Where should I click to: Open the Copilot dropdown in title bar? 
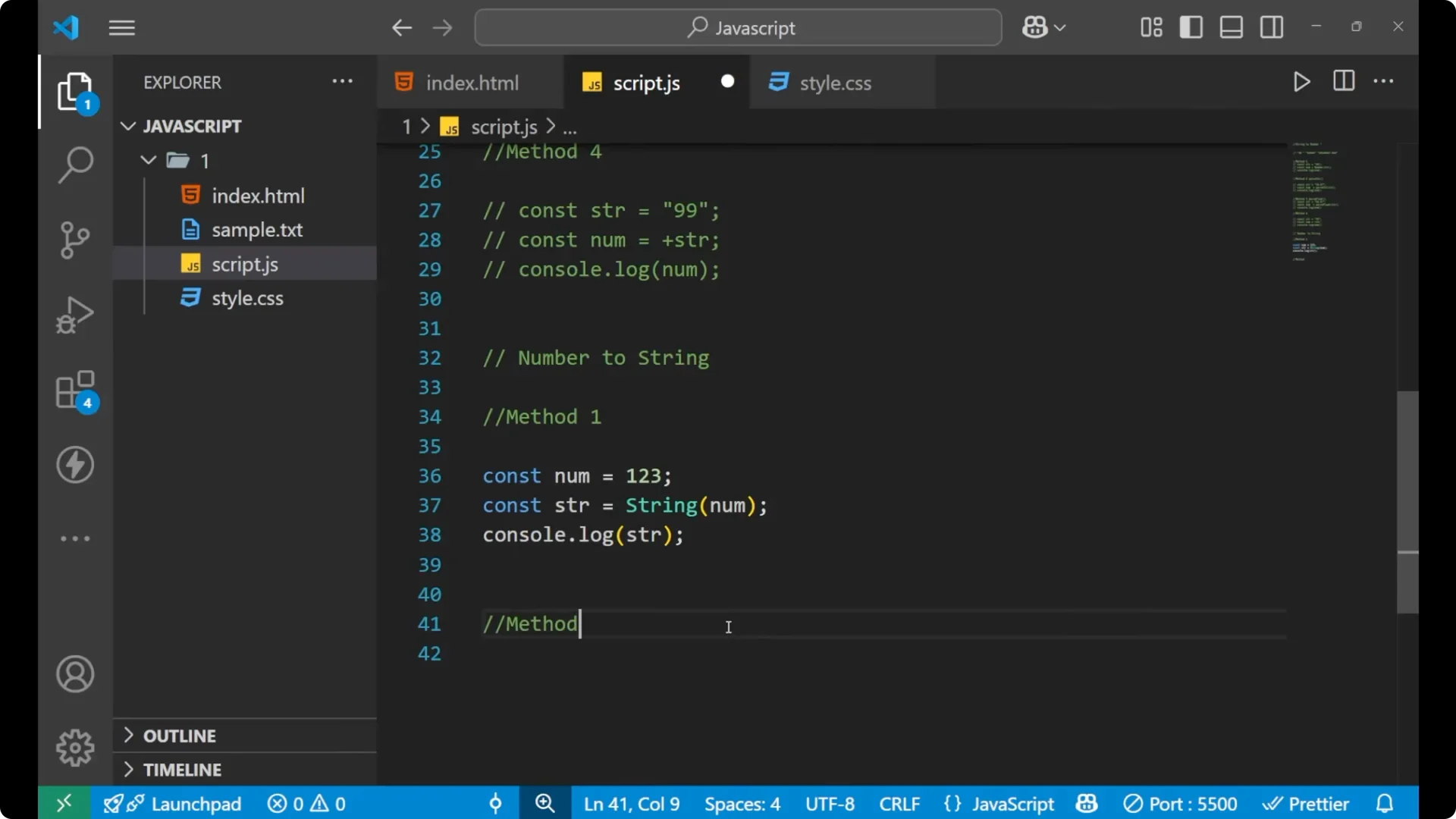coord(1043,27)
